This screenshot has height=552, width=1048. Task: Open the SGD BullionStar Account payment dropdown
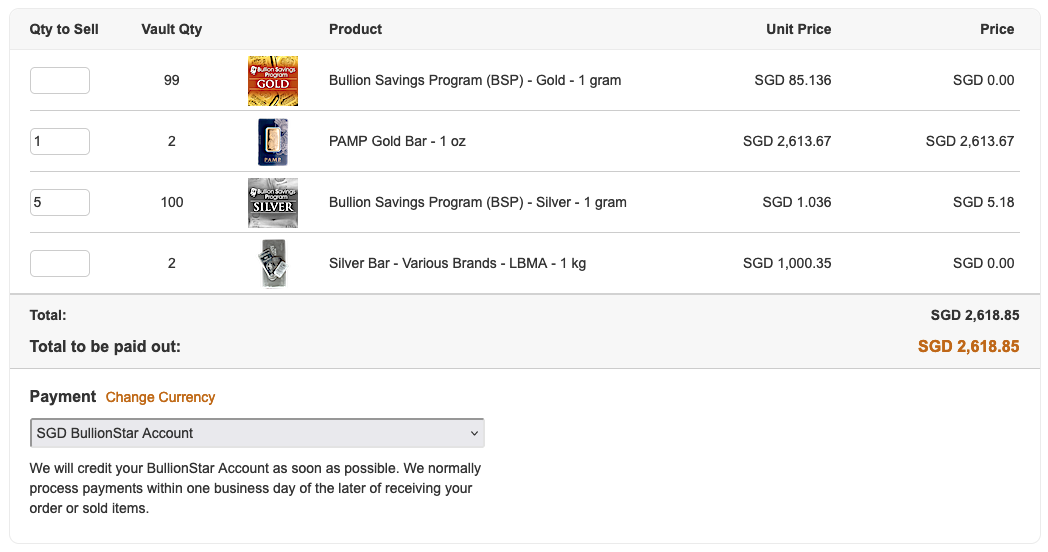click(x=257, y=433)
